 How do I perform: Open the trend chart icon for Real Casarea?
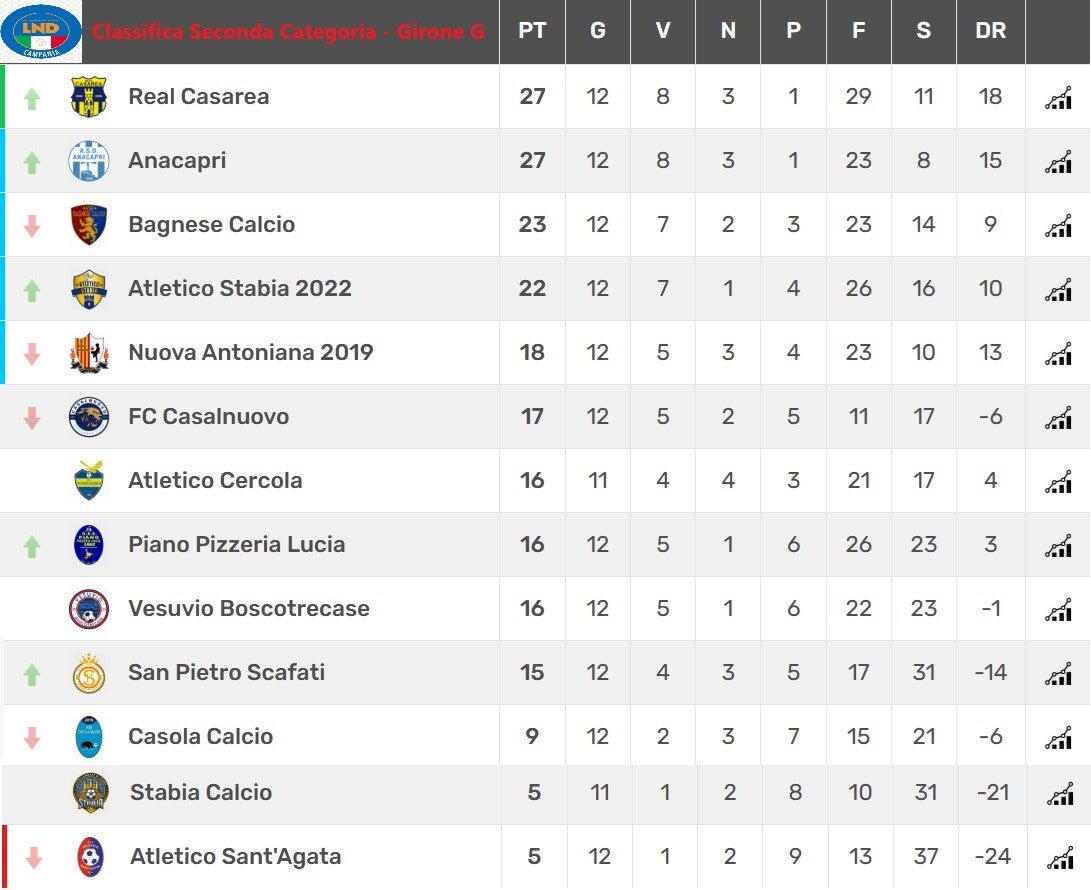pos(1058,97)
